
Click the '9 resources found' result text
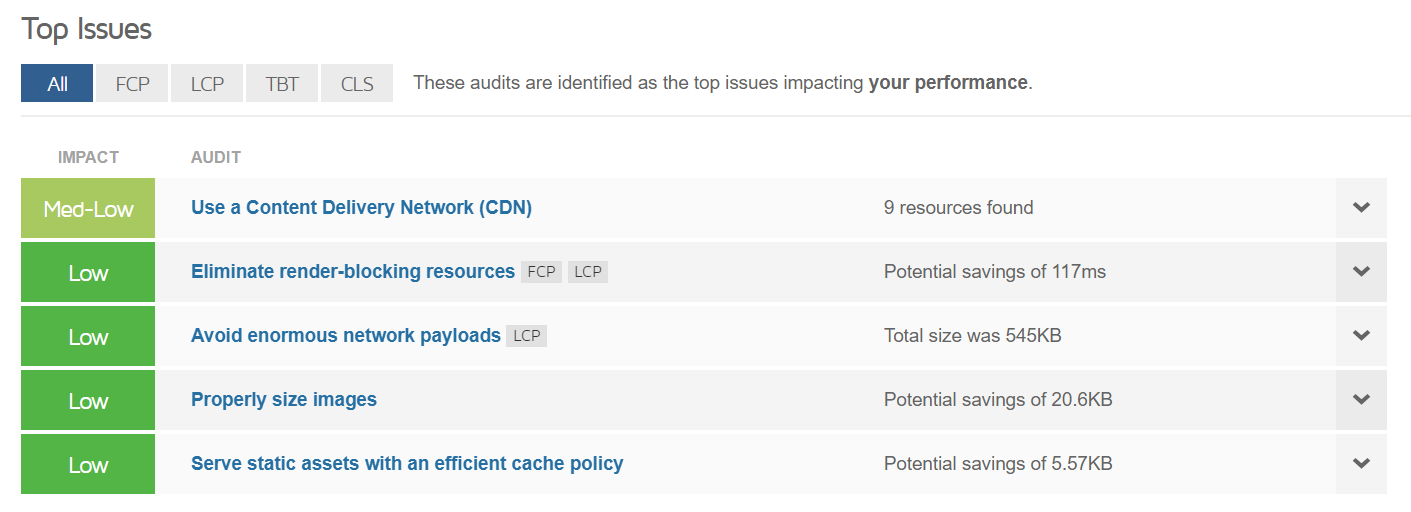pos(958,208)
